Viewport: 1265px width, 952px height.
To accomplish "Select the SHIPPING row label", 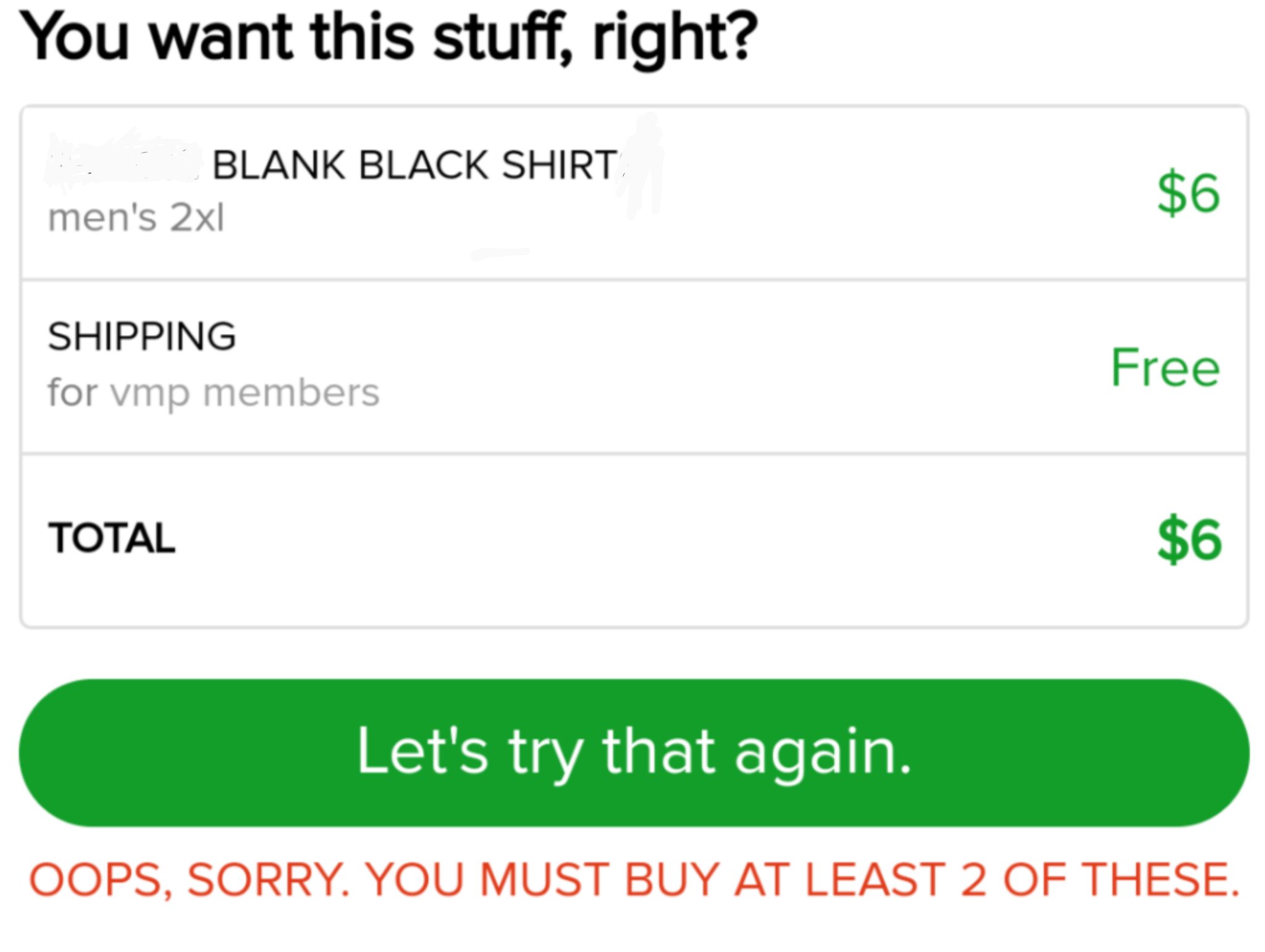I will (142, 336).
